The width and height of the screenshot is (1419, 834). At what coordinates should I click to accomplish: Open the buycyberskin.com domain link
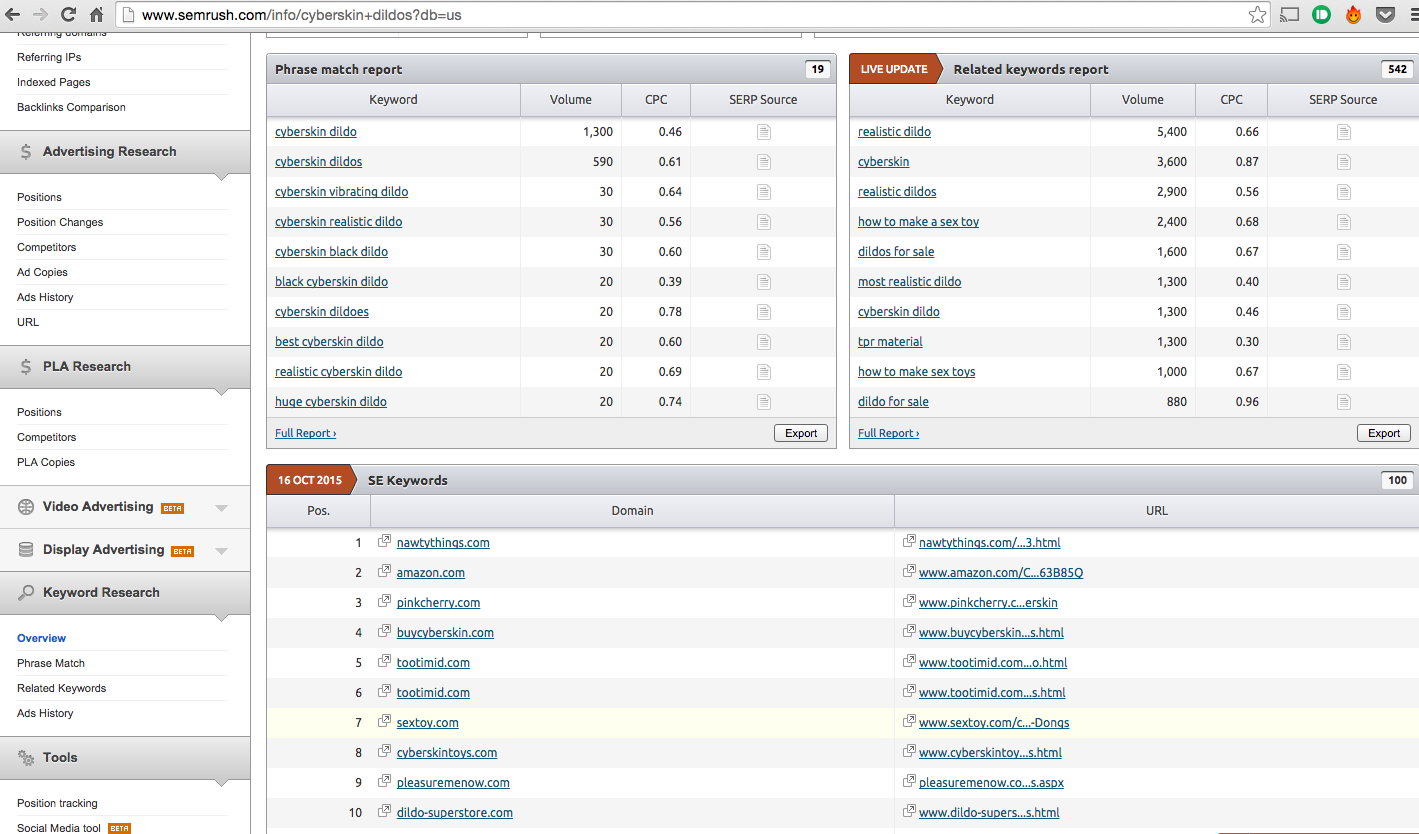[445, 632]
